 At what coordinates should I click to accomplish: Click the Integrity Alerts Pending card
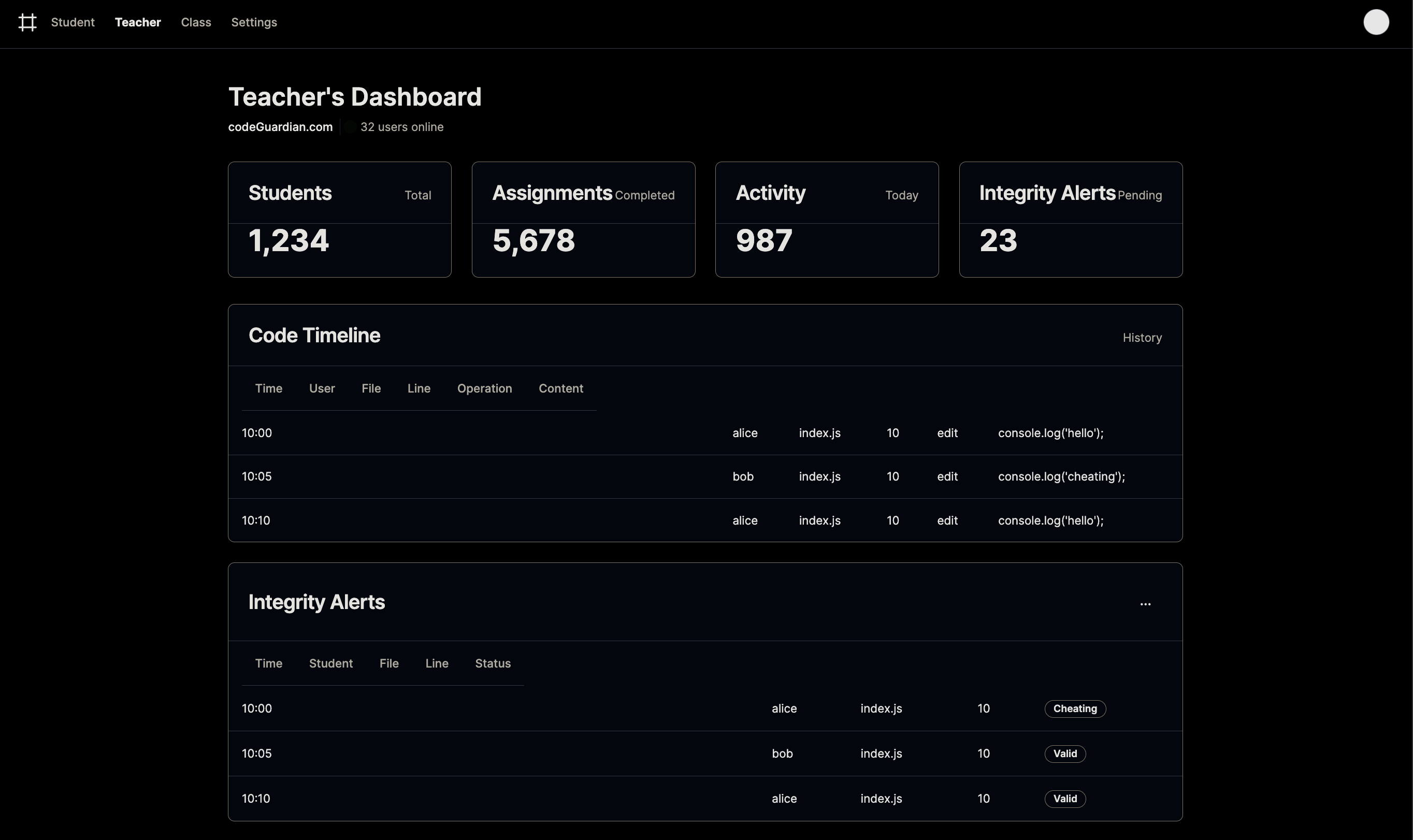(1070, 220)
